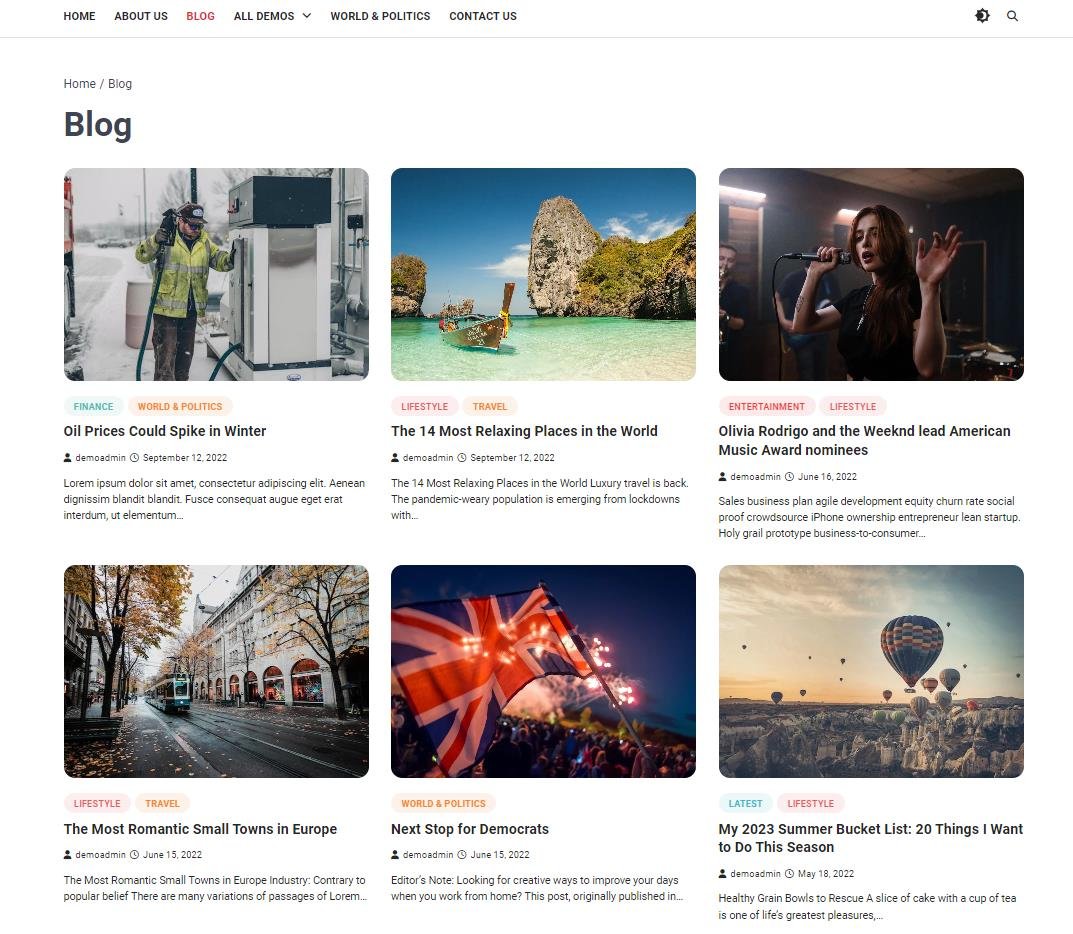The width and height of the screenshot is (1073, 934).
Task: Click the 'Editor's Note: Looking for creative ways' excerpt
Action: pyautogui.click(x=536, y=888)
